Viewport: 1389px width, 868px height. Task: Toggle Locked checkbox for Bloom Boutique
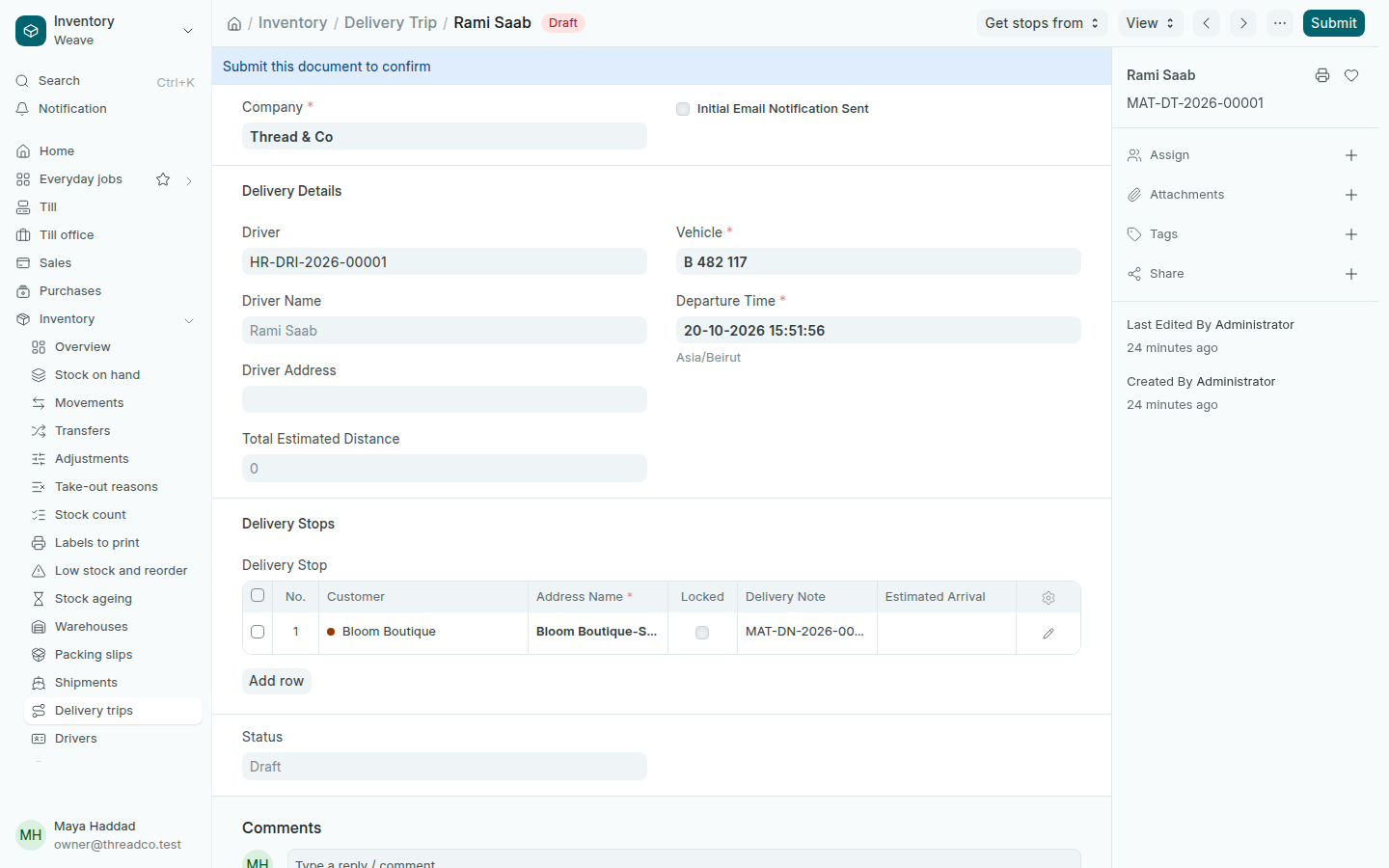[702, 633]
